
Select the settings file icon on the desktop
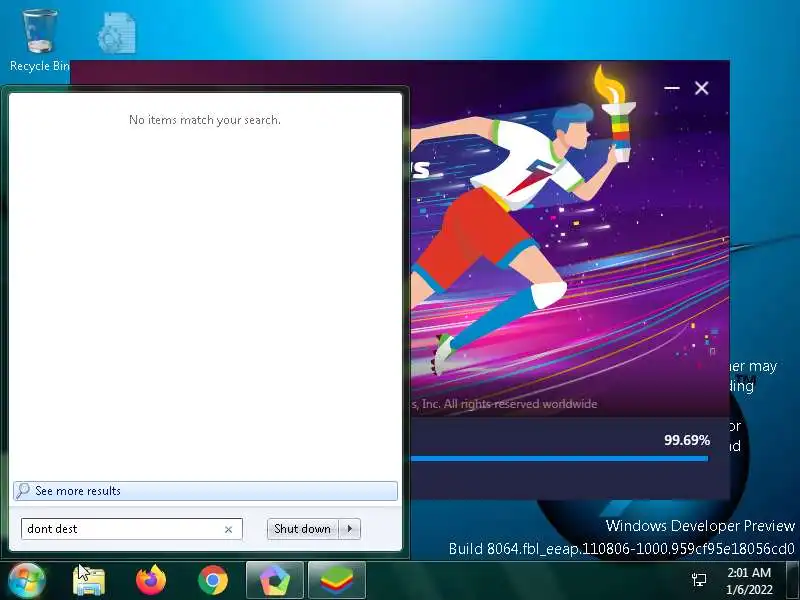tap(117, 33)
